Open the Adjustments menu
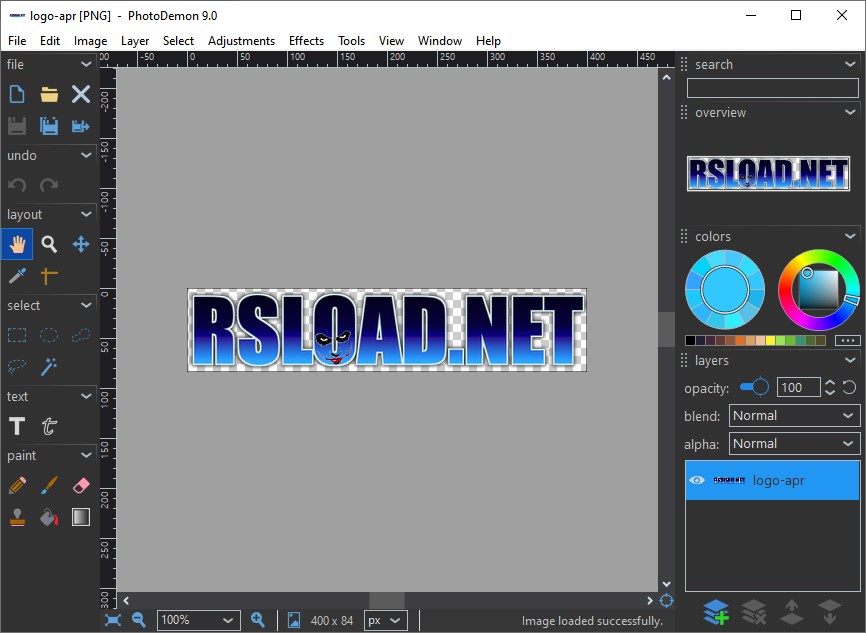 point(241,40)
